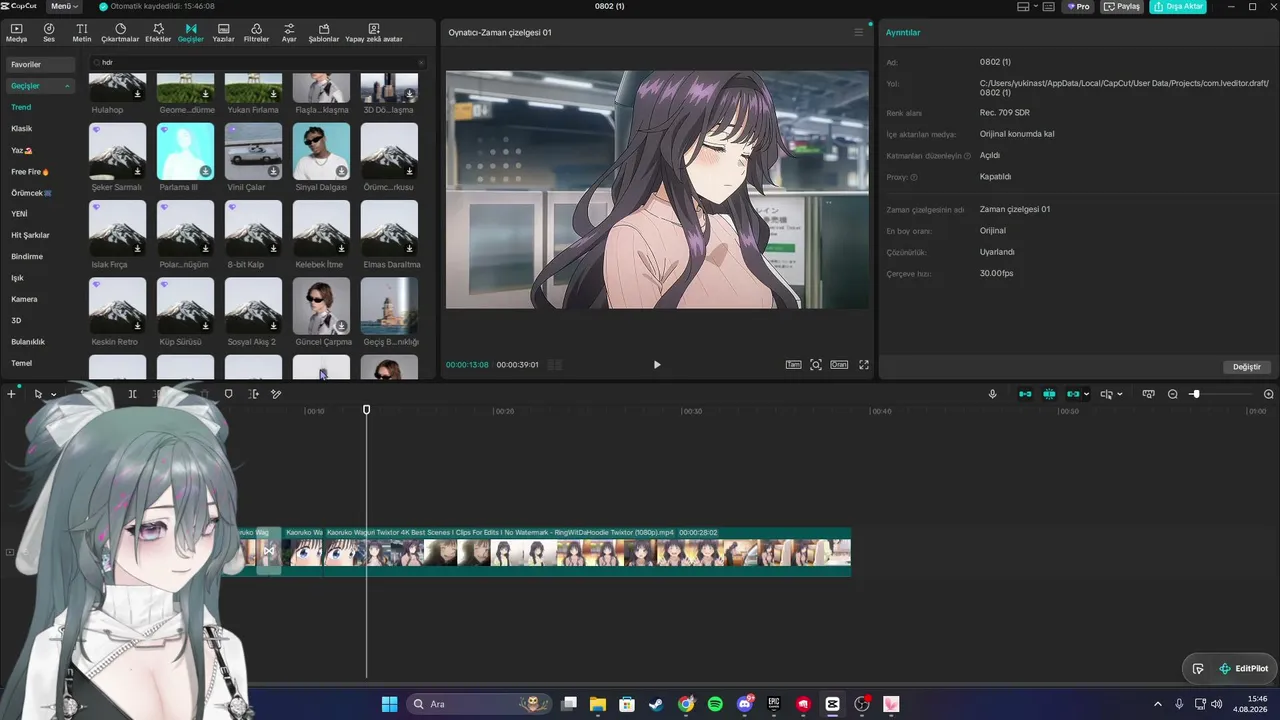Clear the transition search text
1280x720 pixels.
click(x=421, y=62)
